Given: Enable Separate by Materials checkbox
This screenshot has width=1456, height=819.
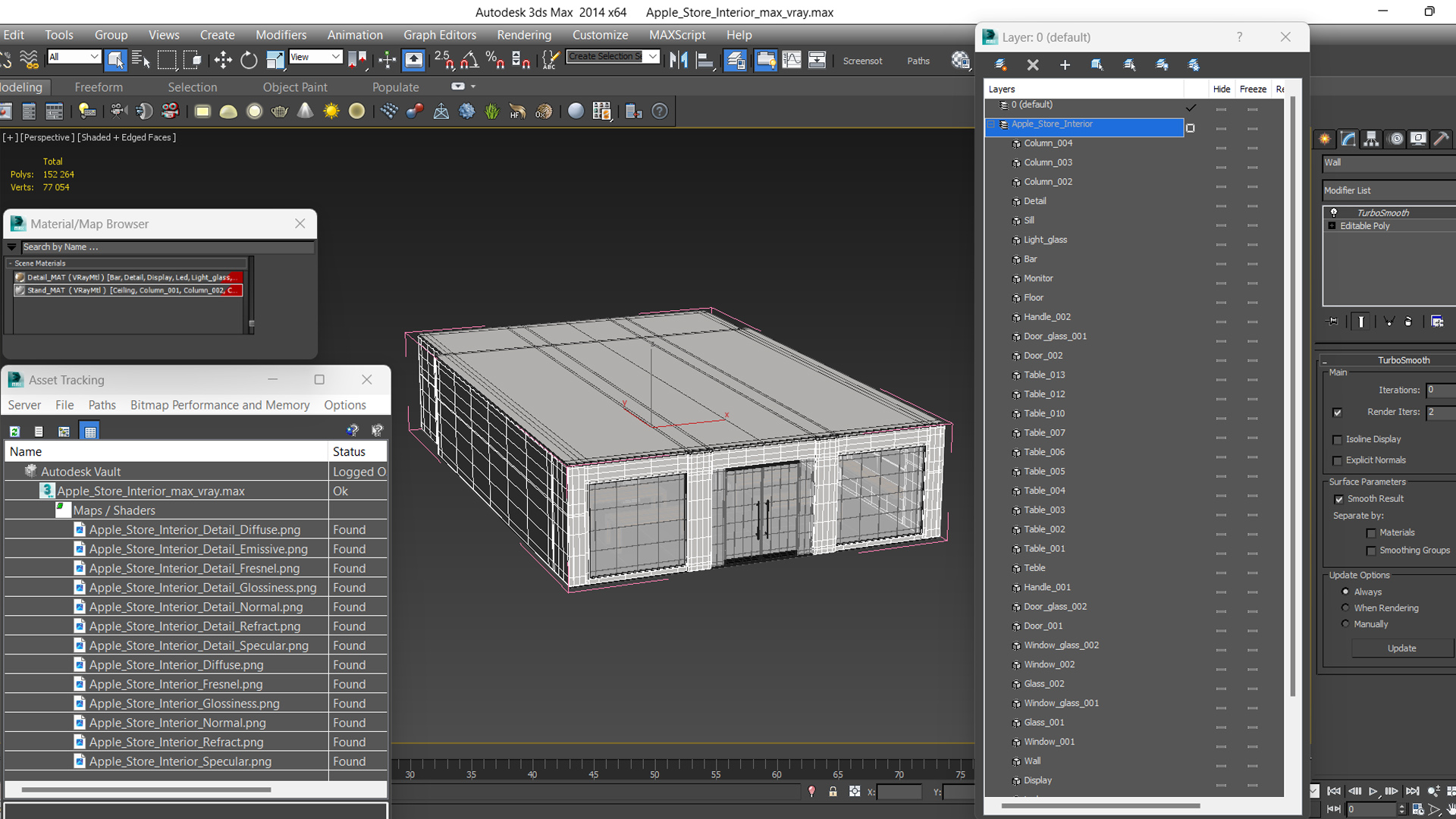Looking at the screenshot, I should pyautogui.click(x=1370, y=533).
